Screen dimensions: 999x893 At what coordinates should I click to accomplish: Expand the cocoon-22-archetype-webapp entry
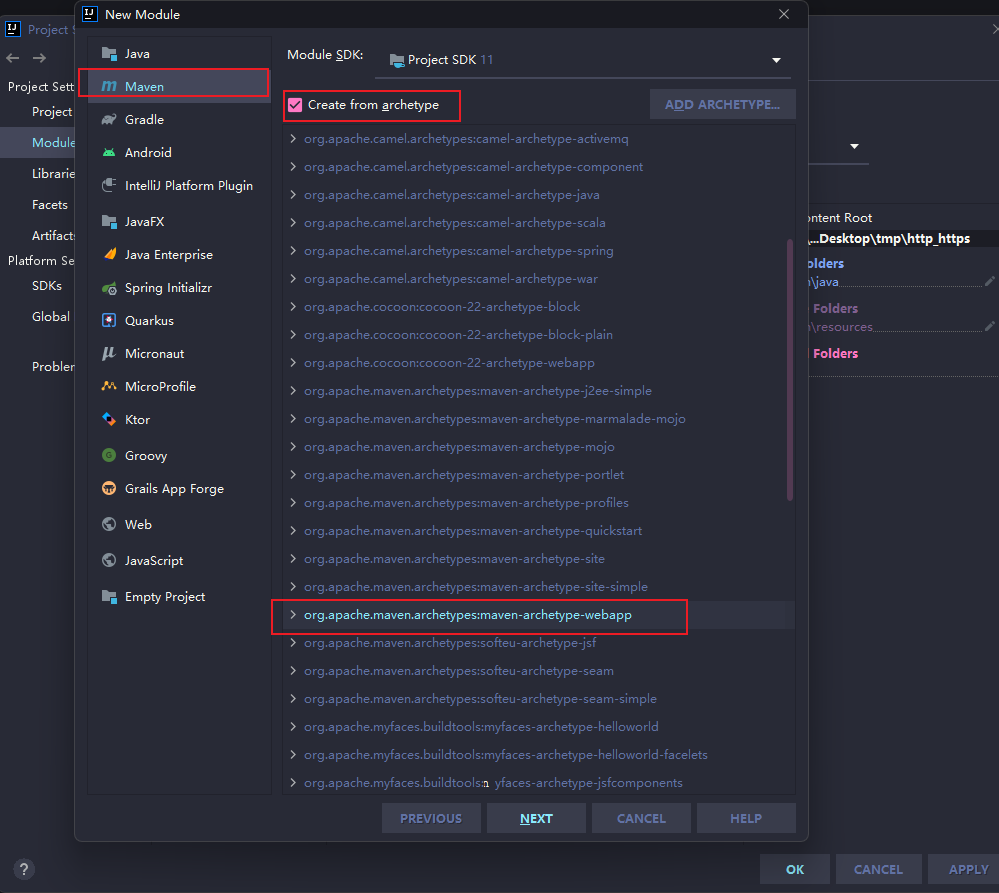tap(293, 362)
